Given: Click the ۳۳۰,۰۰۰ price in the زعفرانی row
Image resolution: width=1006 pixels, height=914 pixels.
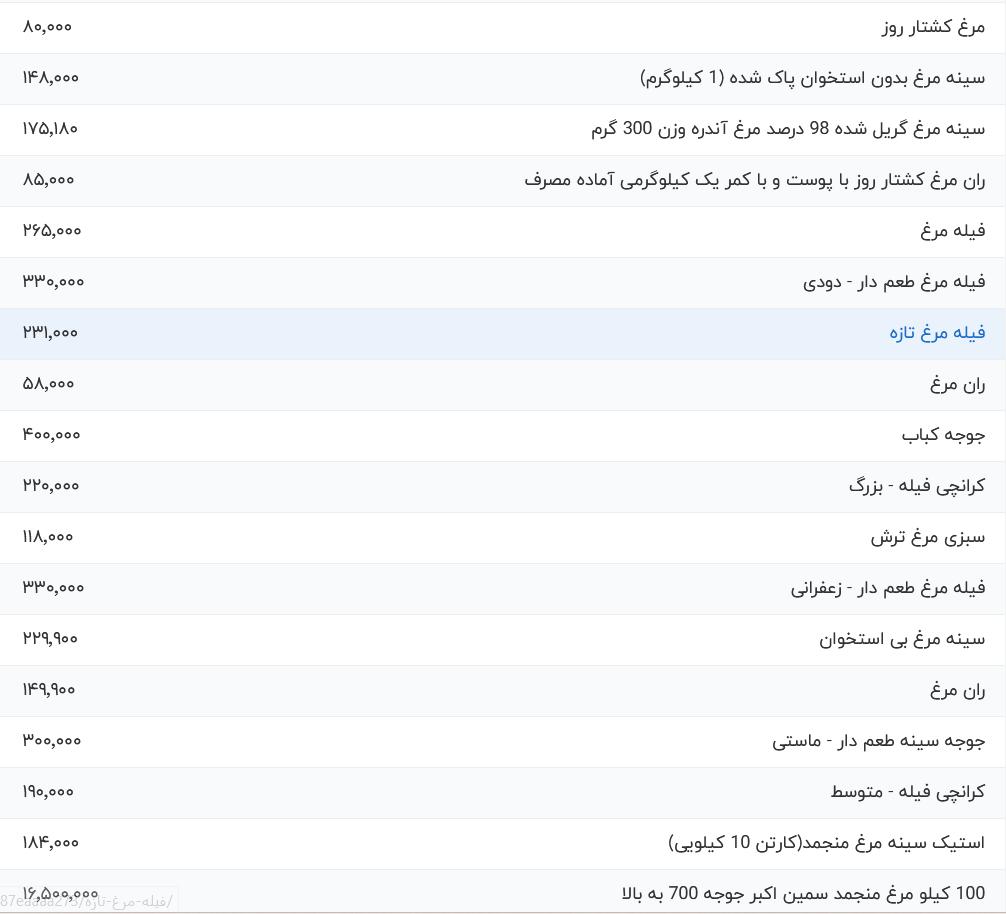Looking at the screenshot, I should coord(53,588).
